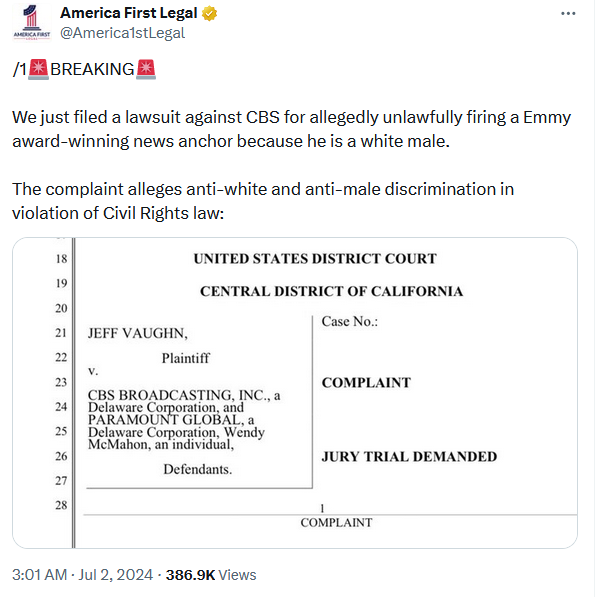Click the COMPLAINT footer under page number

point(336,523)
